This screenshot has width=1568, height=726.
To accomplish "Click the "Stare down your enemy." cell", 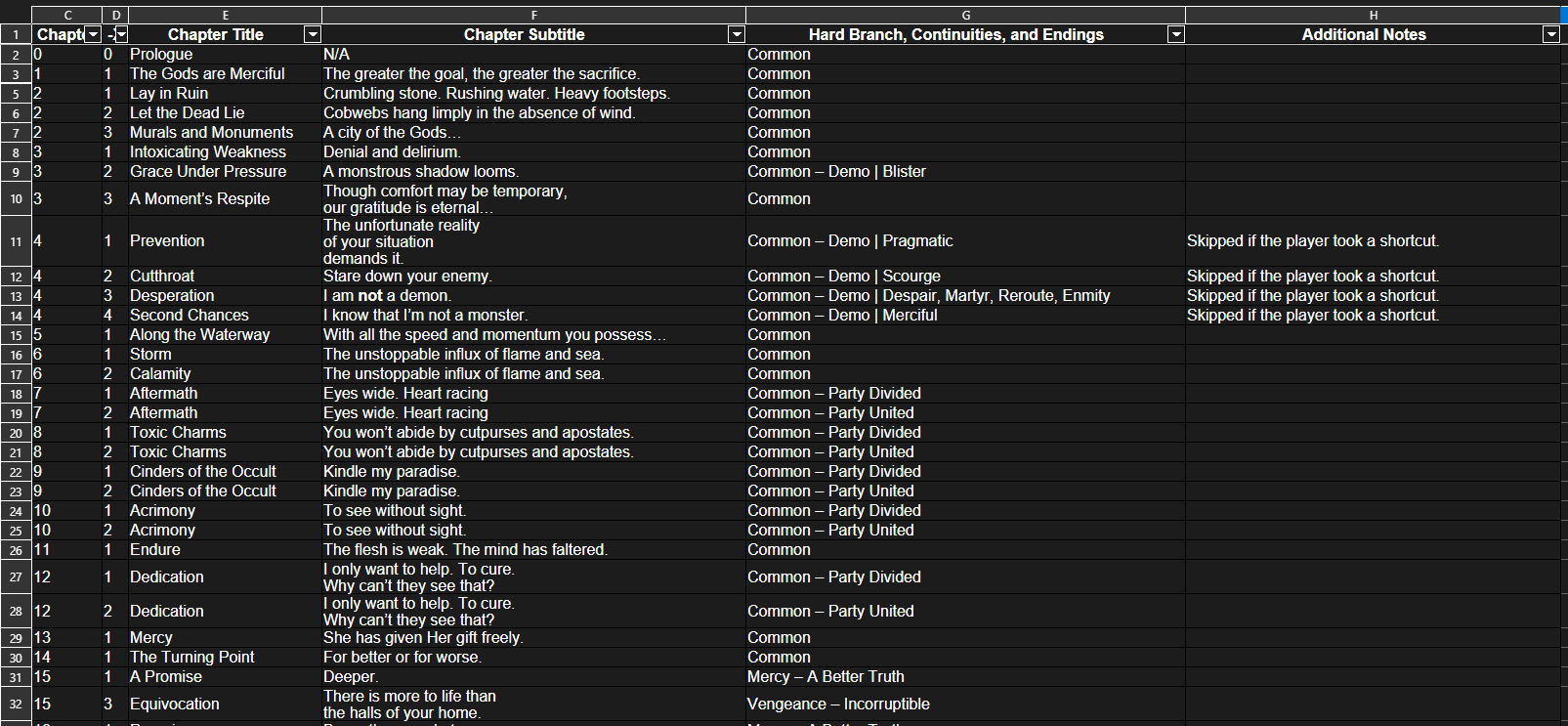I will (x=534, y=277).
